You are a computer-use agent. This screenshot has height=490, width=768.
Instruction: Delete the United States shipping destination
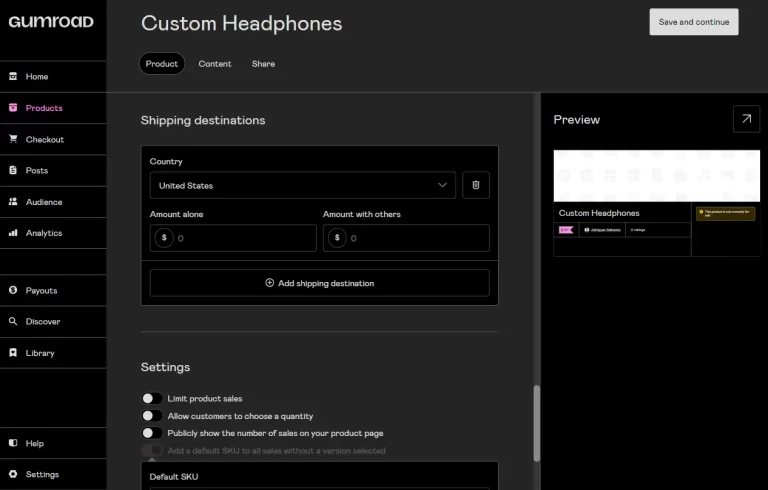click(x=476, y=185)
